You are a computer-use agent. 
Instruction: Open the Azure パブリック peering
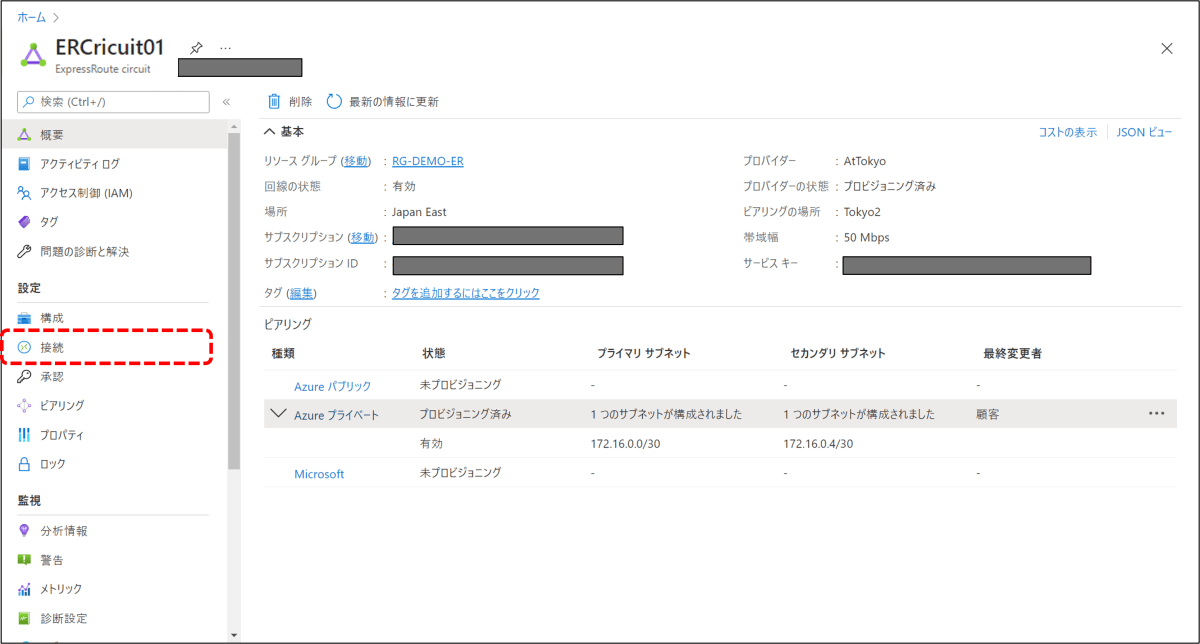(332, 386)
